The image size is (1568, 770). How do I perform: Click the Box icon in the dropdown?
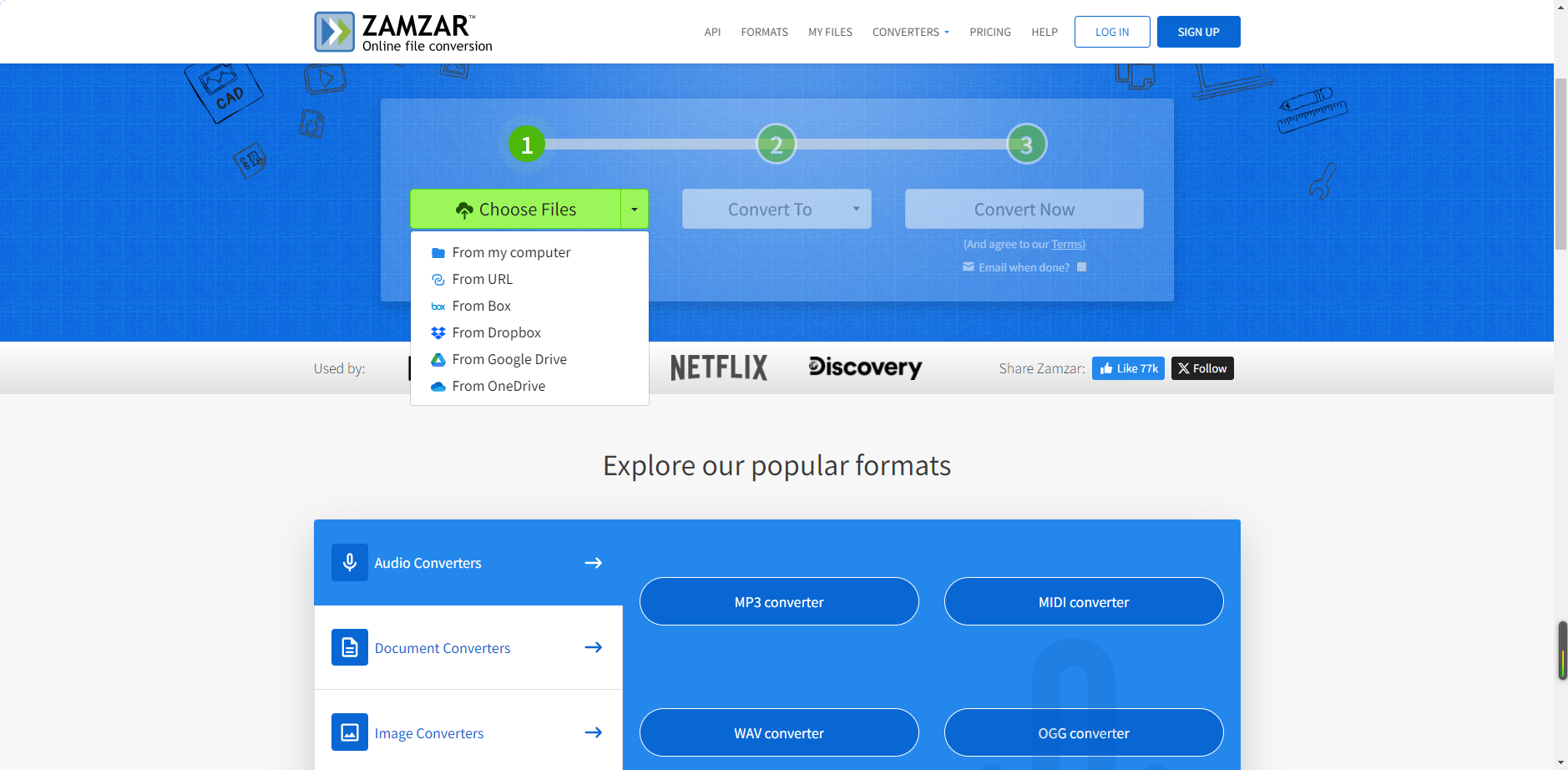tap(438, 306)
